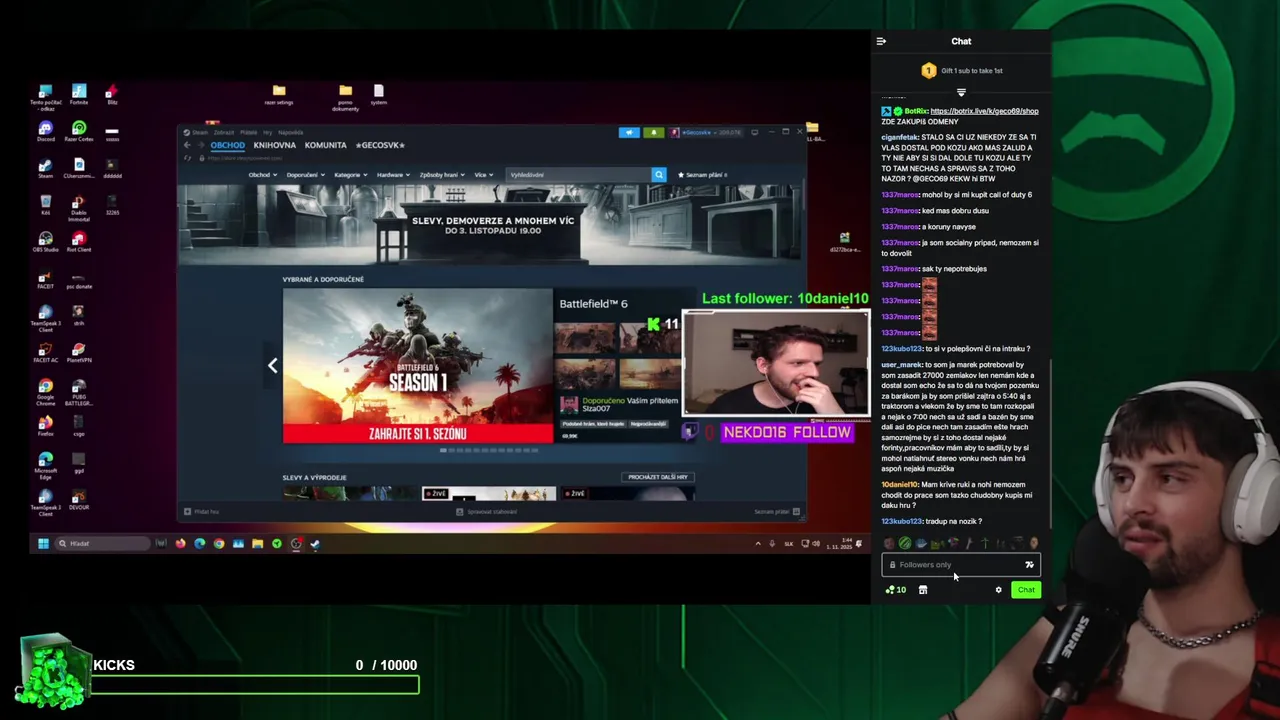Expand the Kategorie dropdown
Viewport: 1280px width, 720px height.
click(350, 175)
